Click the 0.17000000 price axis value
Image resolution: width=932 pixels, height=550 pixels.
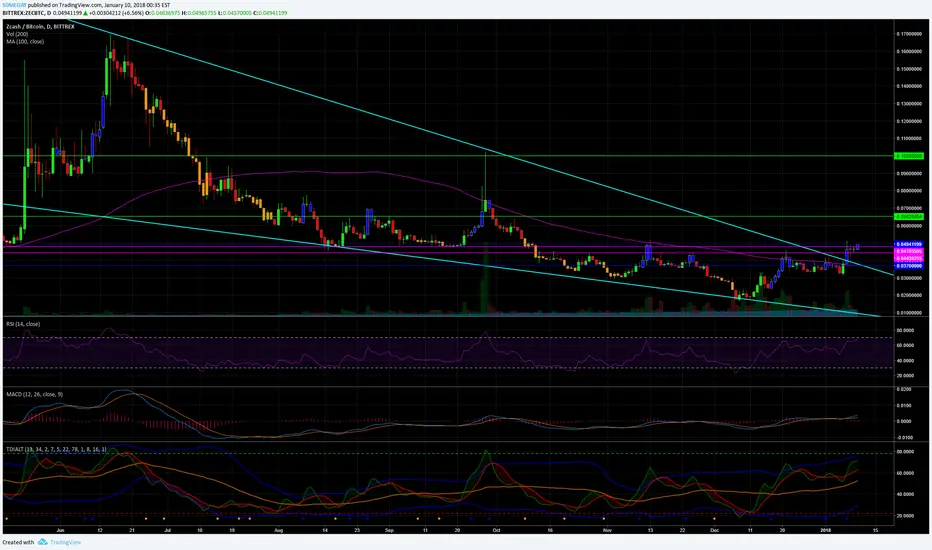[x=909, y=34]
